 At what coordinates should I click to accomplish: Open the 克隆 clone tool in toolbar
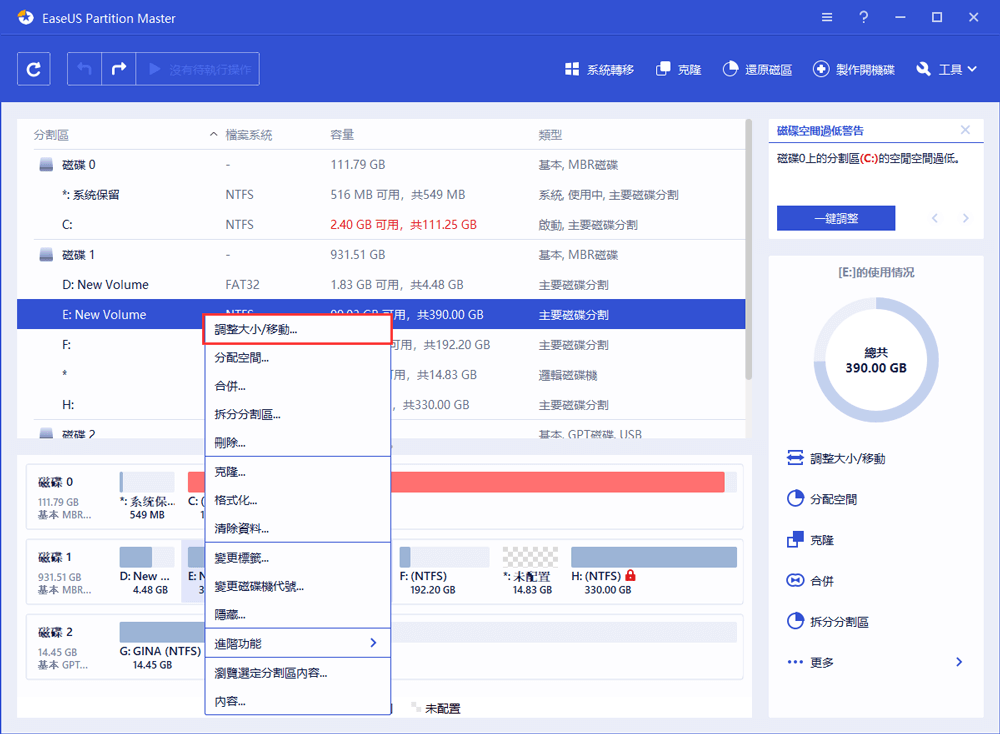point(679,70)
